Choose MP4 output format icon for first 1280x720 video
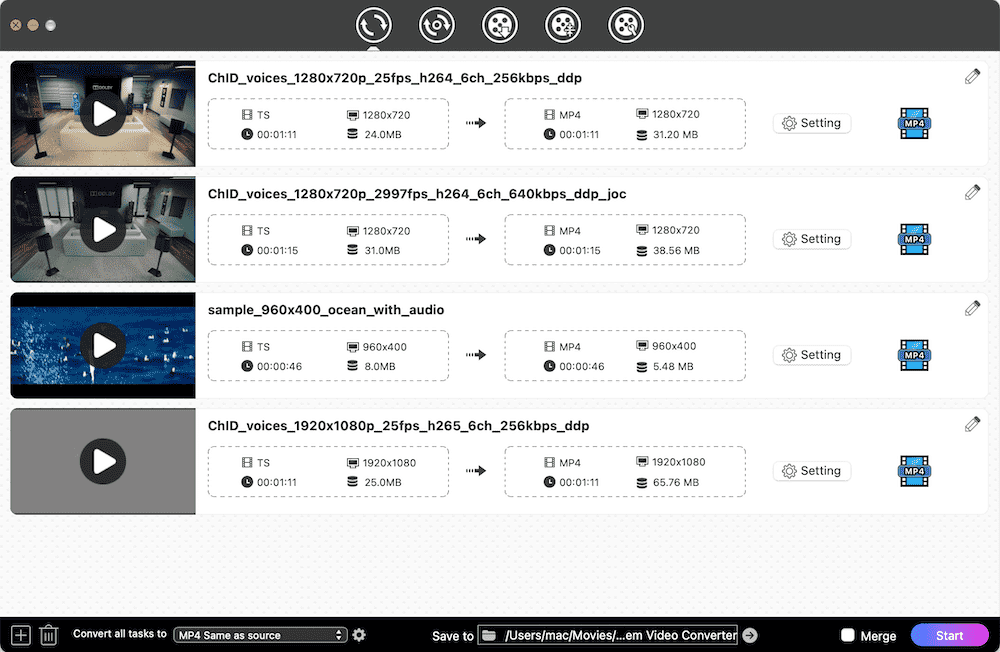Image resolution: width=1000 pixels, height=652 pixels. pyautogui.click(x=915, y=123)
